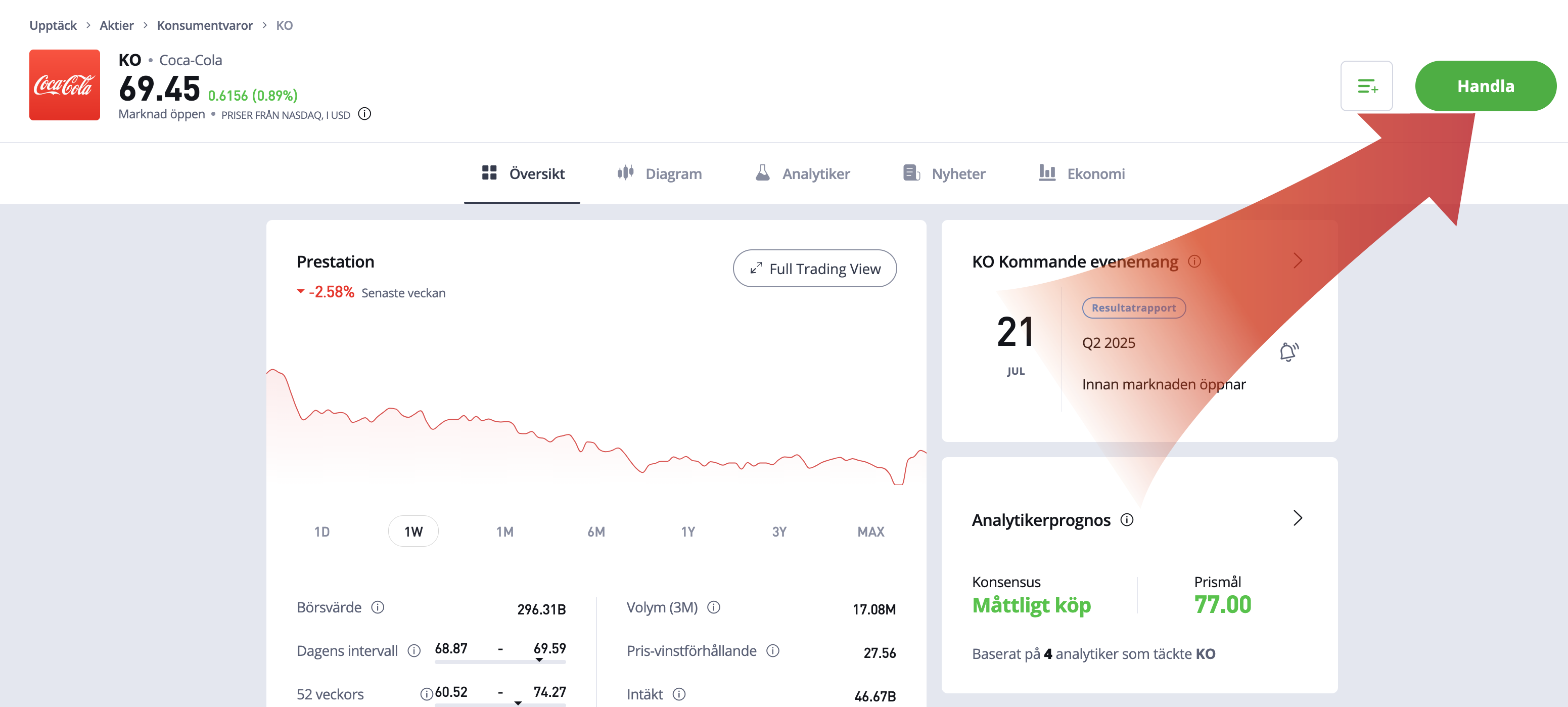Click the Coca-Cola logo thumbnail
This screenshot has width=1568, height=707.
(65, 84)
